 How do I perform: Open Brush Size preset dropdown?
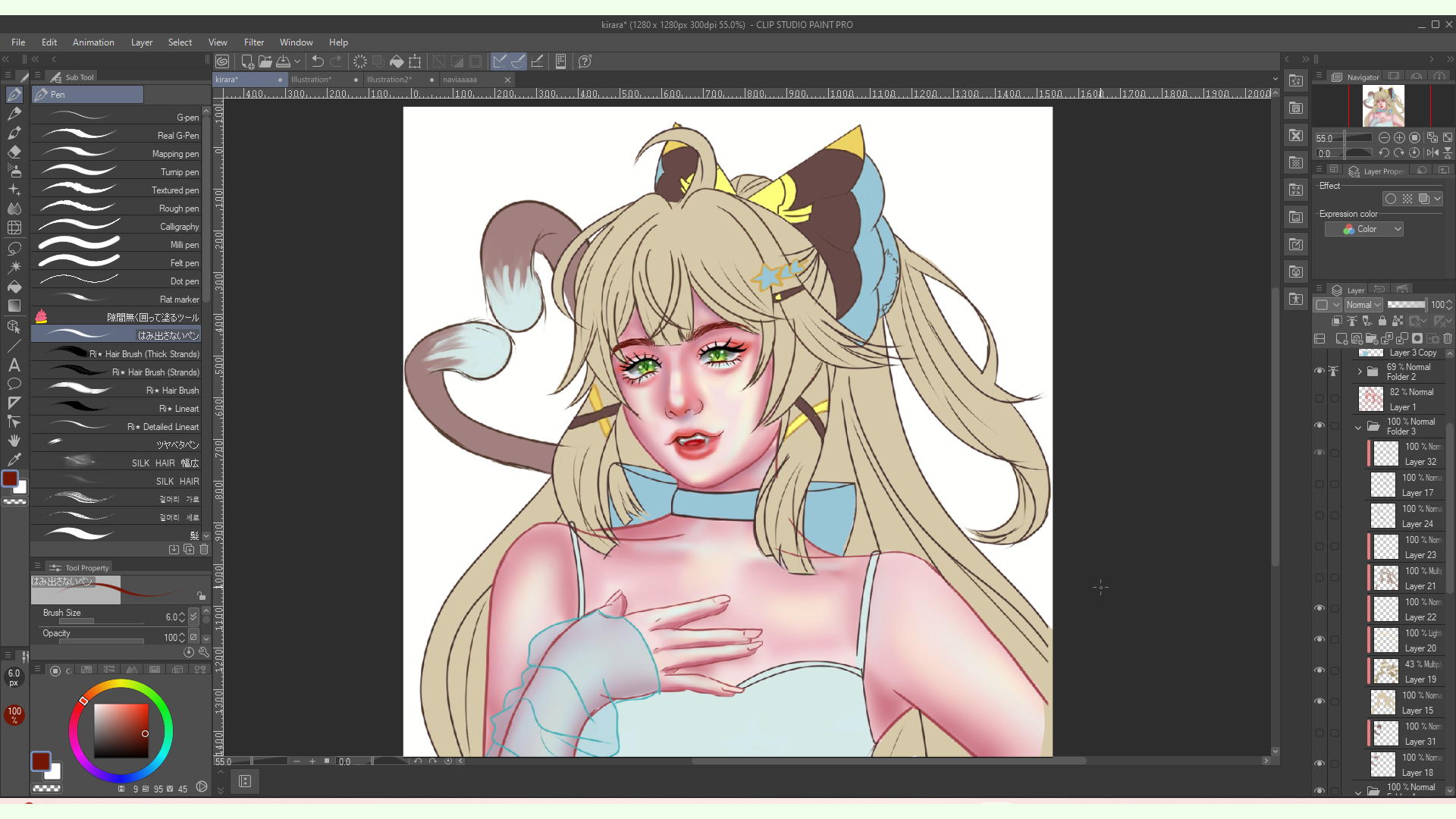(x=193, y=617)
